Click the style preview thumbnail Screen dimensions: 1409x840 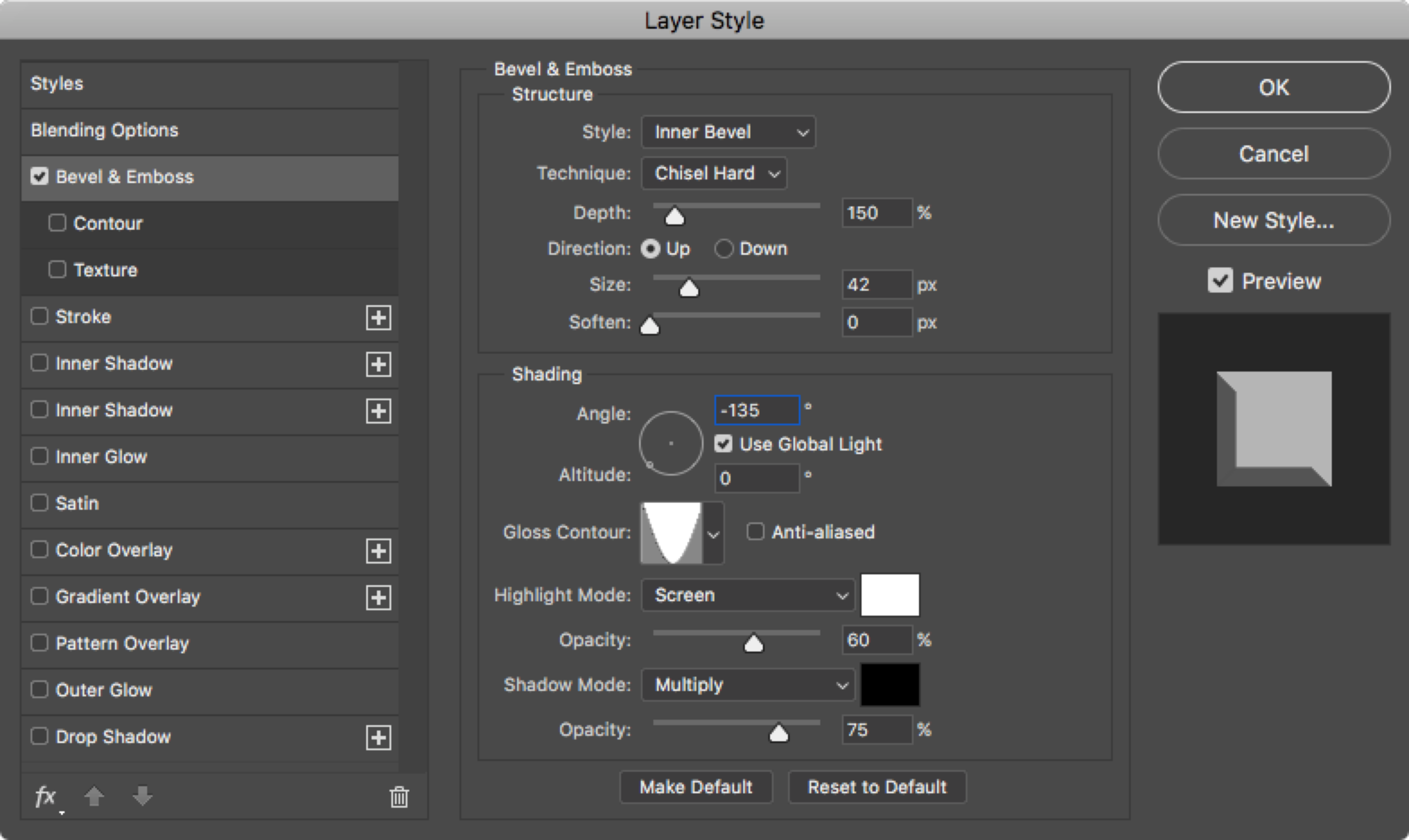click(x=1274, y=428)
